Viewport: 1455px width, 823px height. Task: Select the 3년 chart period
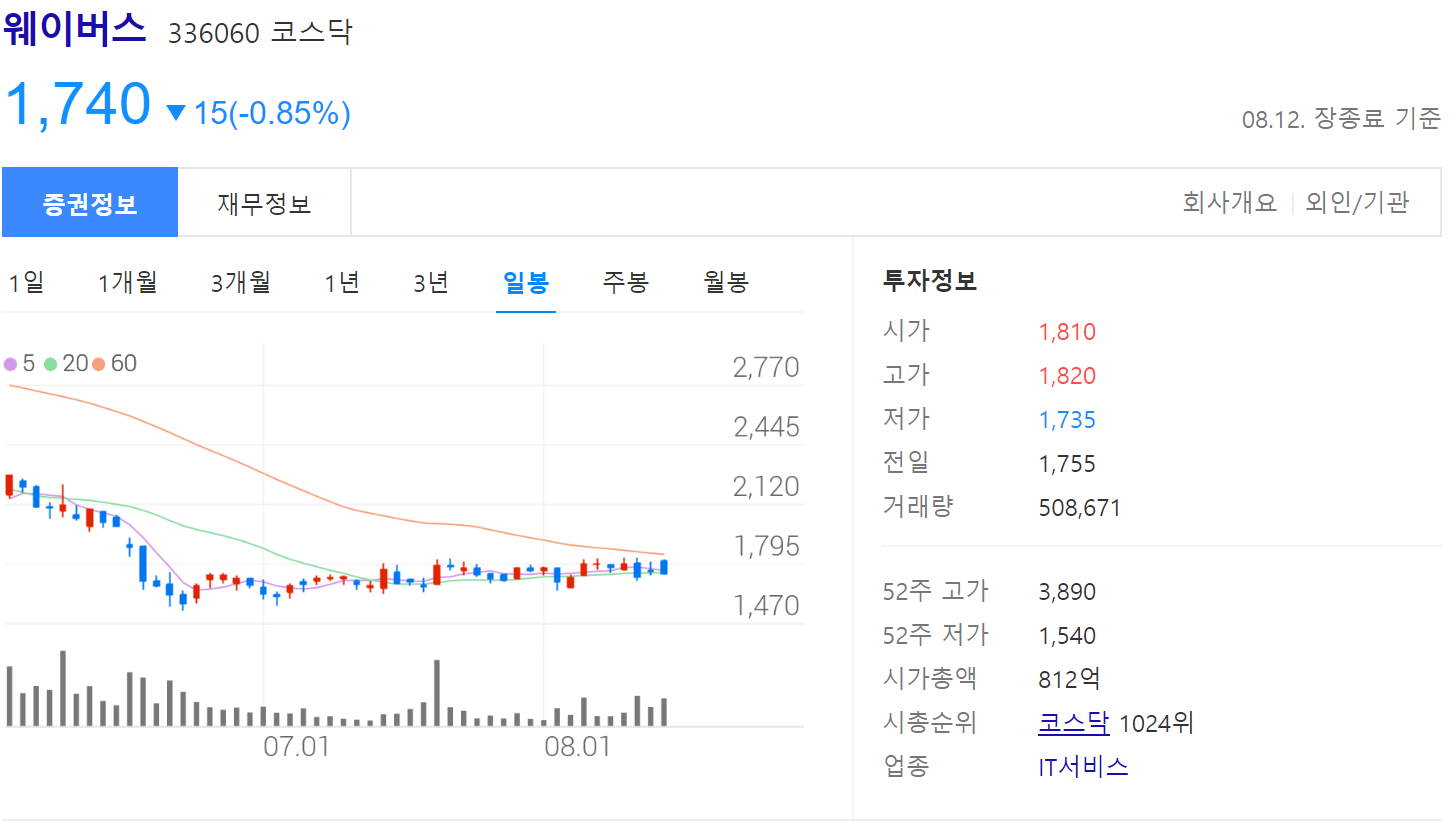pos(431,283)
